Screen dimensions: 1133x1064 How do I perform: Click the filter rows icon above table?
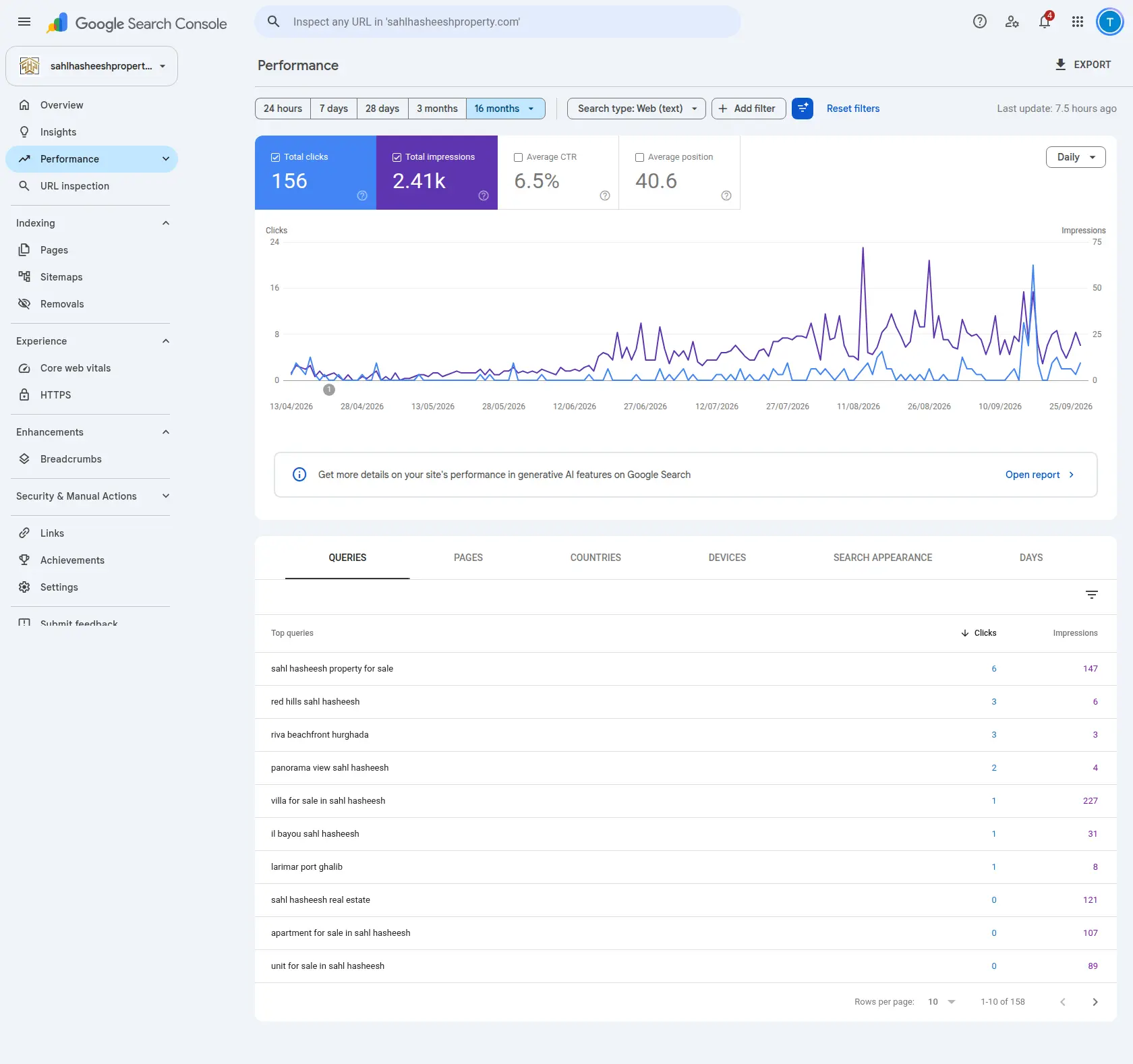click(x=1091, y=595)
